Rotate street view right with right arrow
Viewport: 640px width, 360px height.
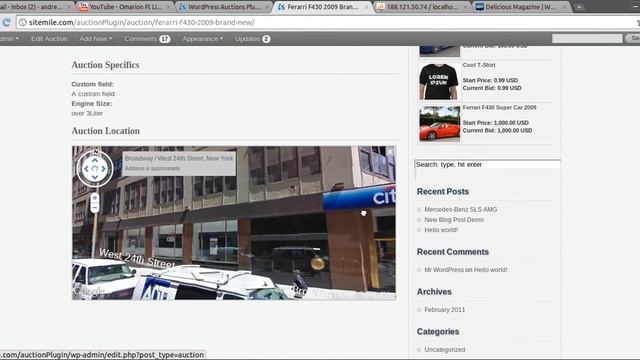[x=103, y=169]
